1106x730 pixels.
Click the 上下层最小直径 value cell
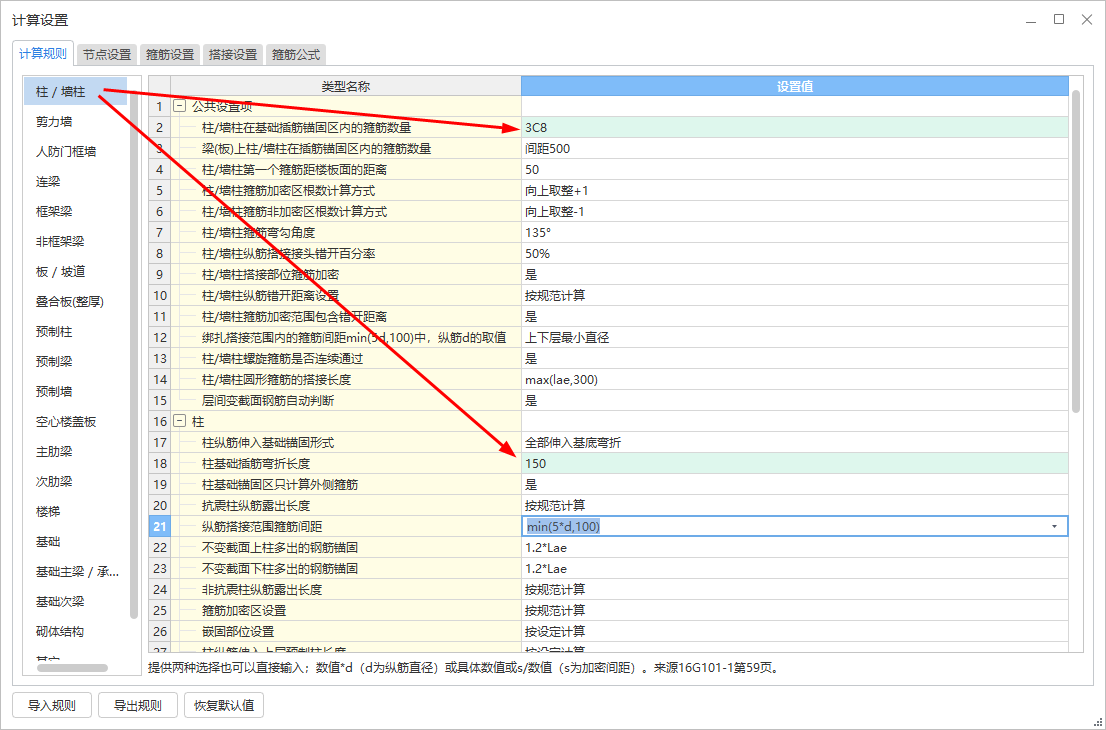click(x=795, y=337)
